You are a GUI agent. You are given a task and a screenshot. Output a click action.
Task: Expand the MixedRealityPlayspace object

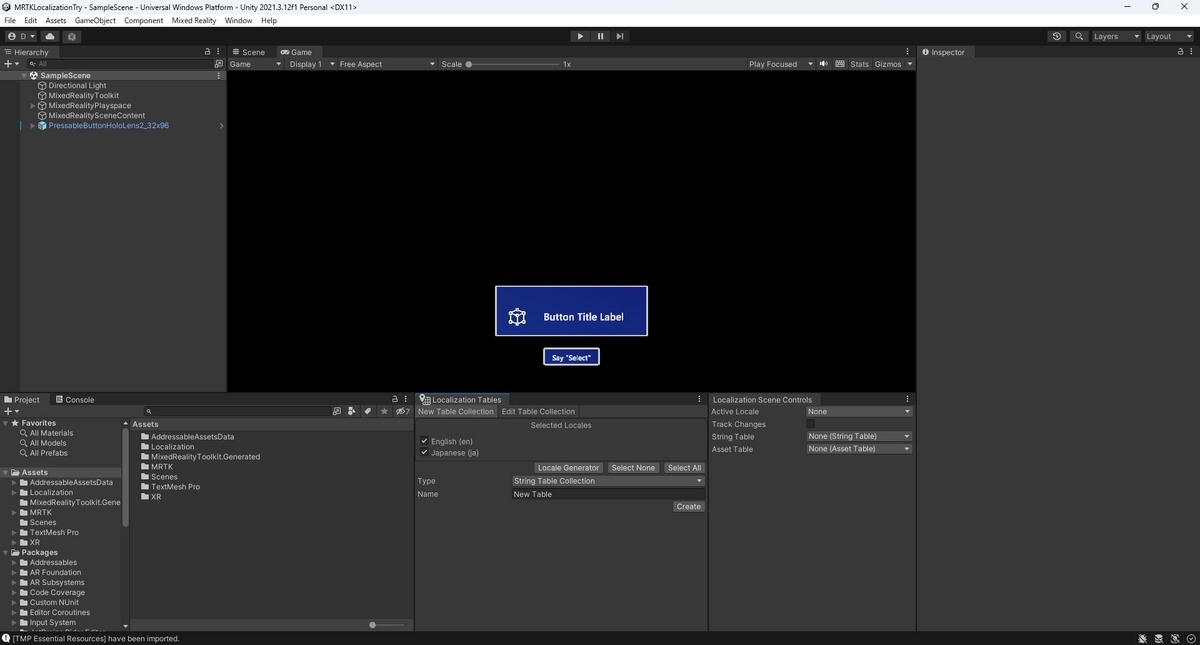[x=32, y=105]
